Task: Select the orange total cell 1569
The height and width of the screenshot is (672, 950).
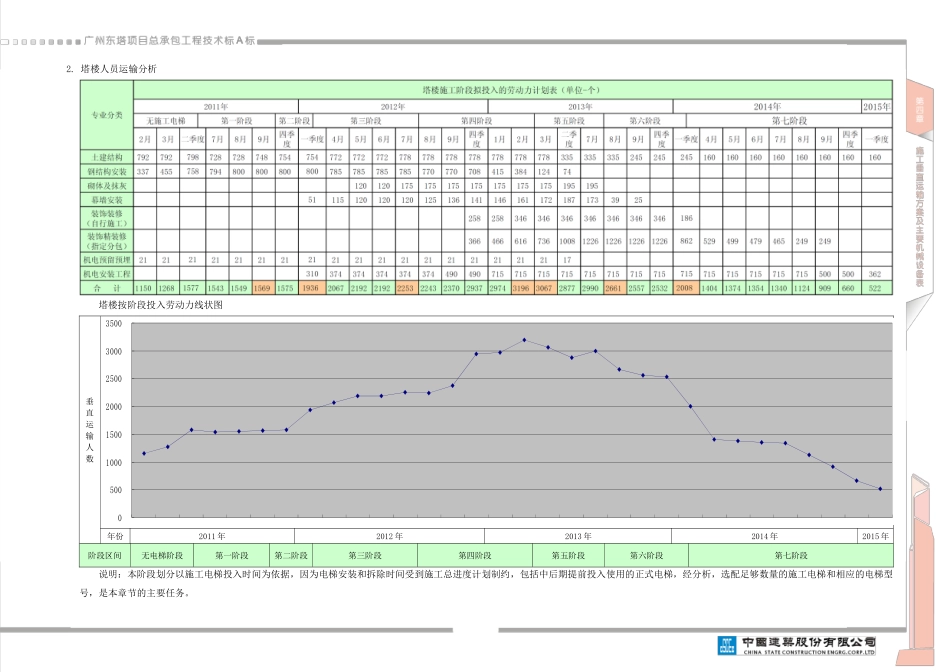Action: [262, 288]
